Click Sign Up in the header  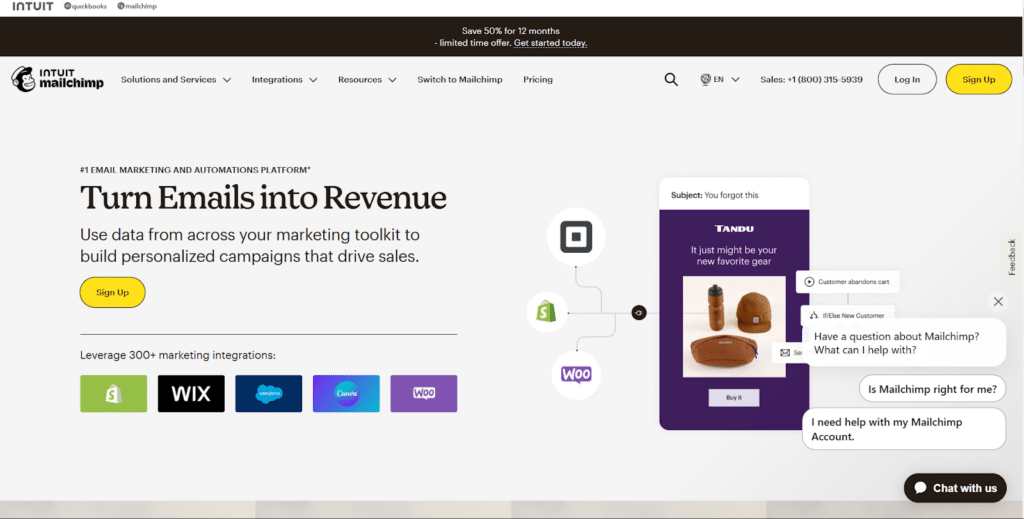978,80
